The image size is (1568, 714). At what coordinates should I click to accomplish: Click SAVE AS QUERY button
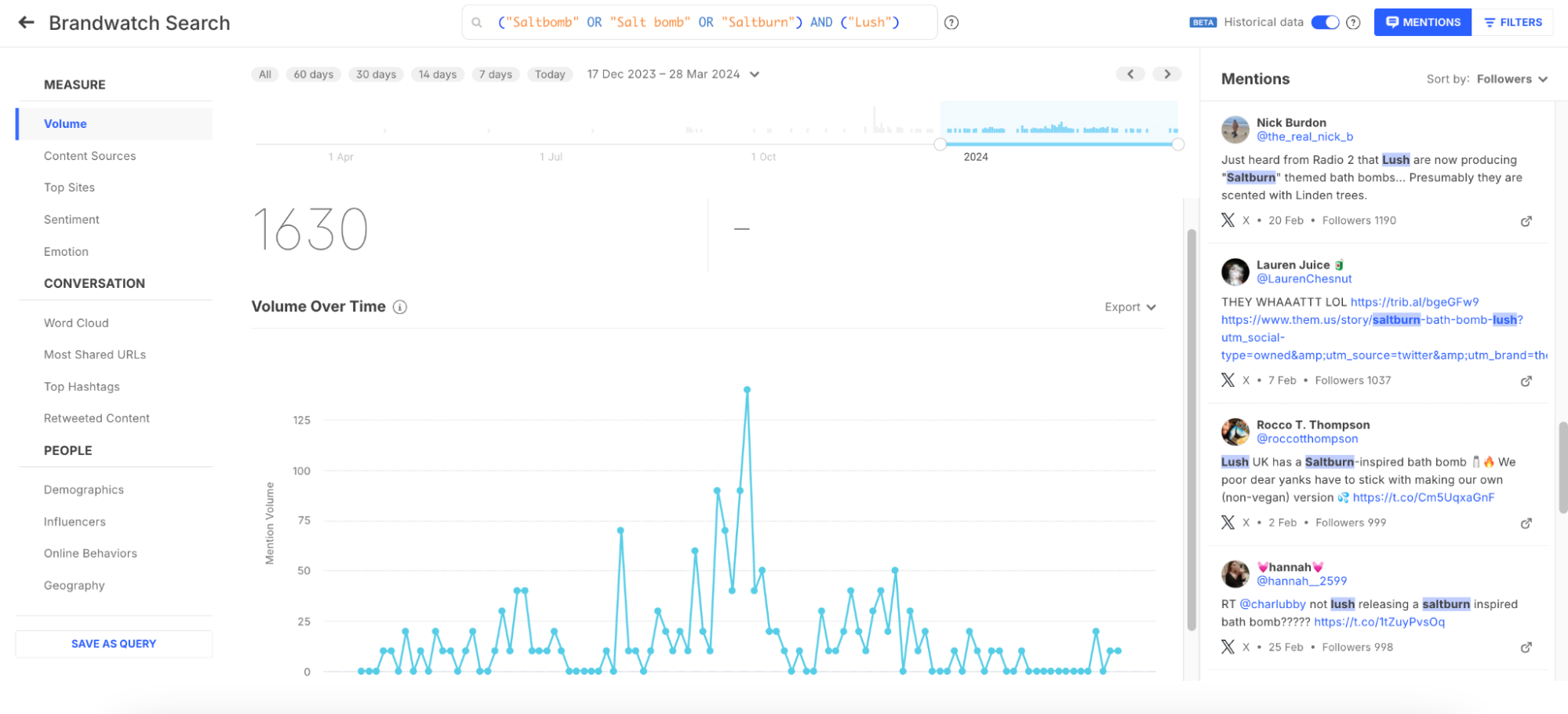[x=114, y=643]
